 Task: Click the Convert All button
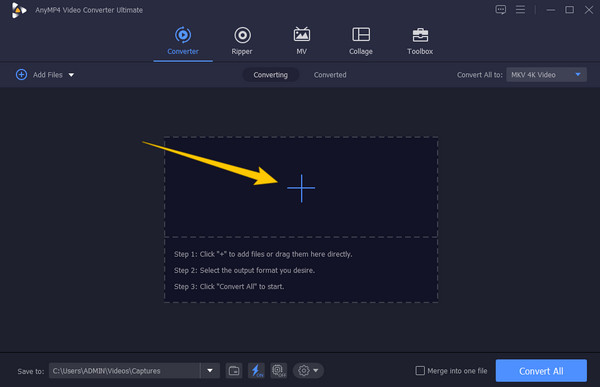(541, 371)
